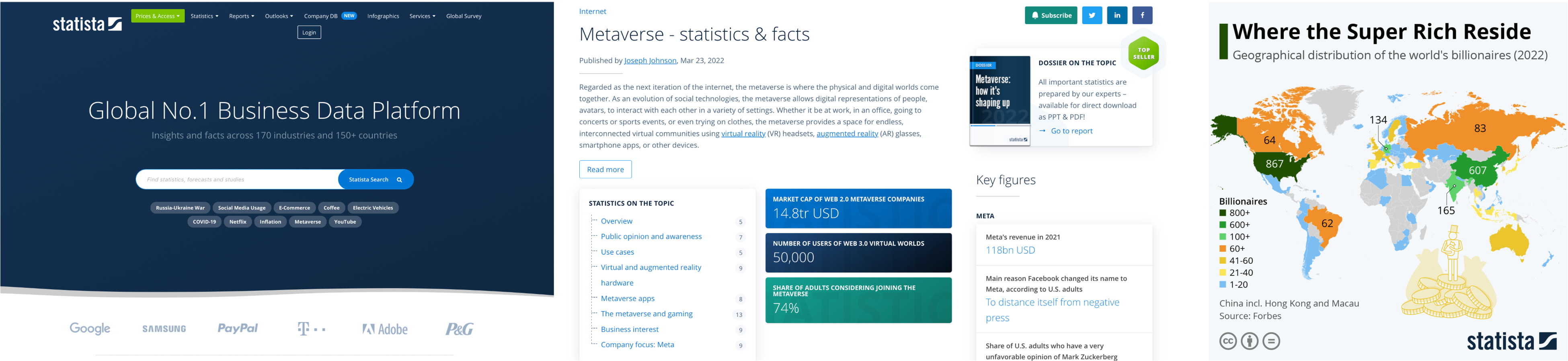Share the page on LinkedIn
Image resolution: width=1568 pixels, height=361 pixels.
tap(1117, 15)
